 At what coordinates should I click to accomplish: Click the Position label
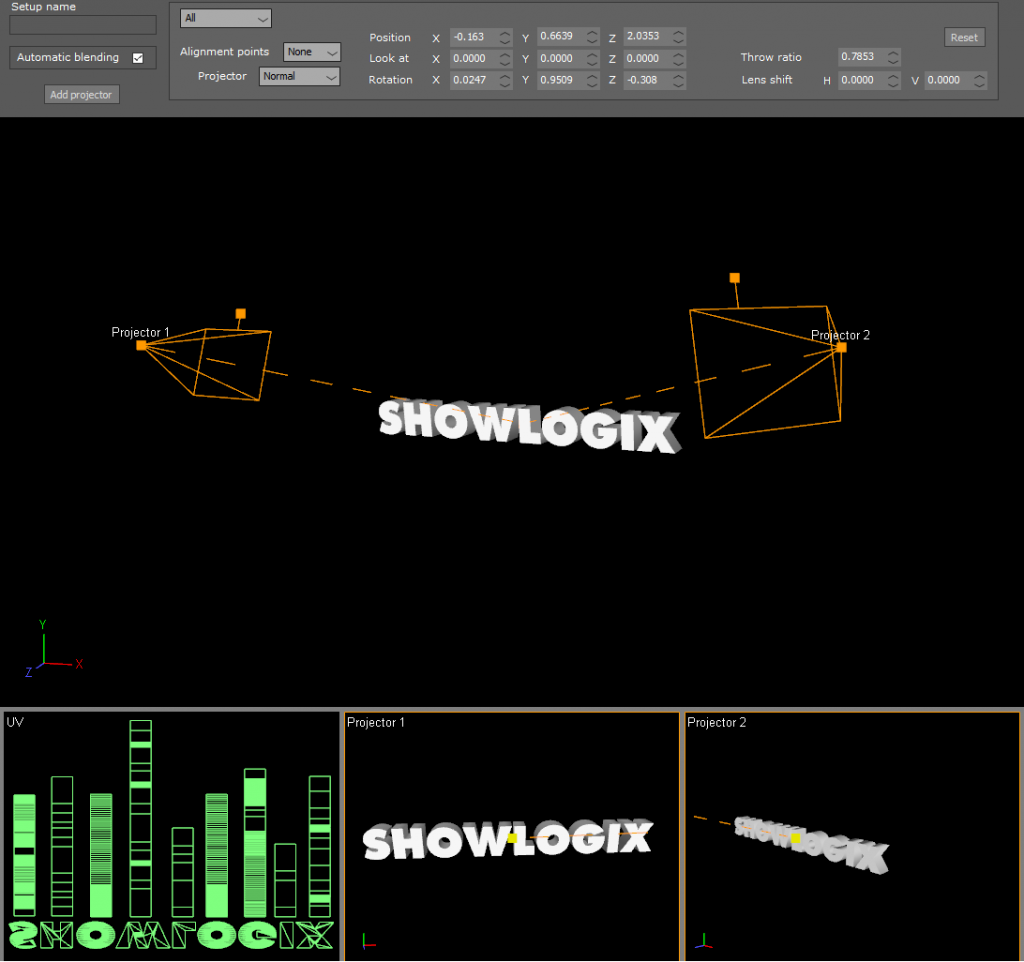pyautogui.click(x=390, y=38)
